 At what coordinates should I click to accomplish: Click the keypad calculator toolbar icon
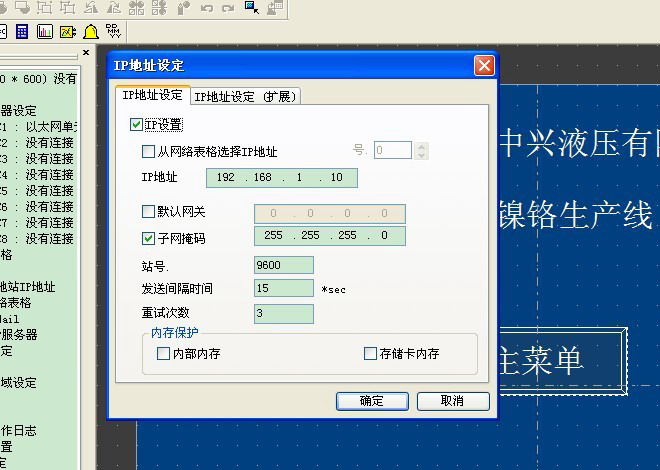pyautogui.click(x=20, y=32)
